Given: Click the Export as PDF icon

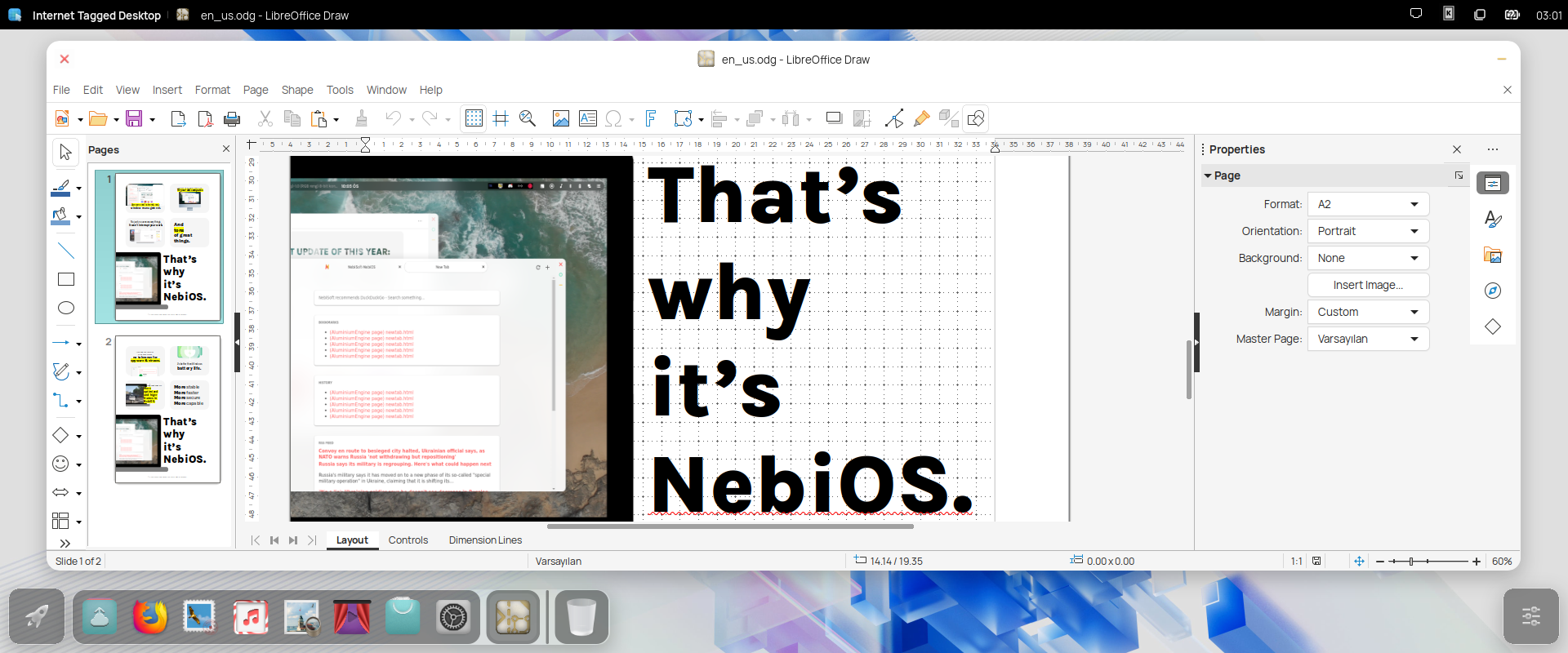Looking at the screenshot, I should point(205,119).
